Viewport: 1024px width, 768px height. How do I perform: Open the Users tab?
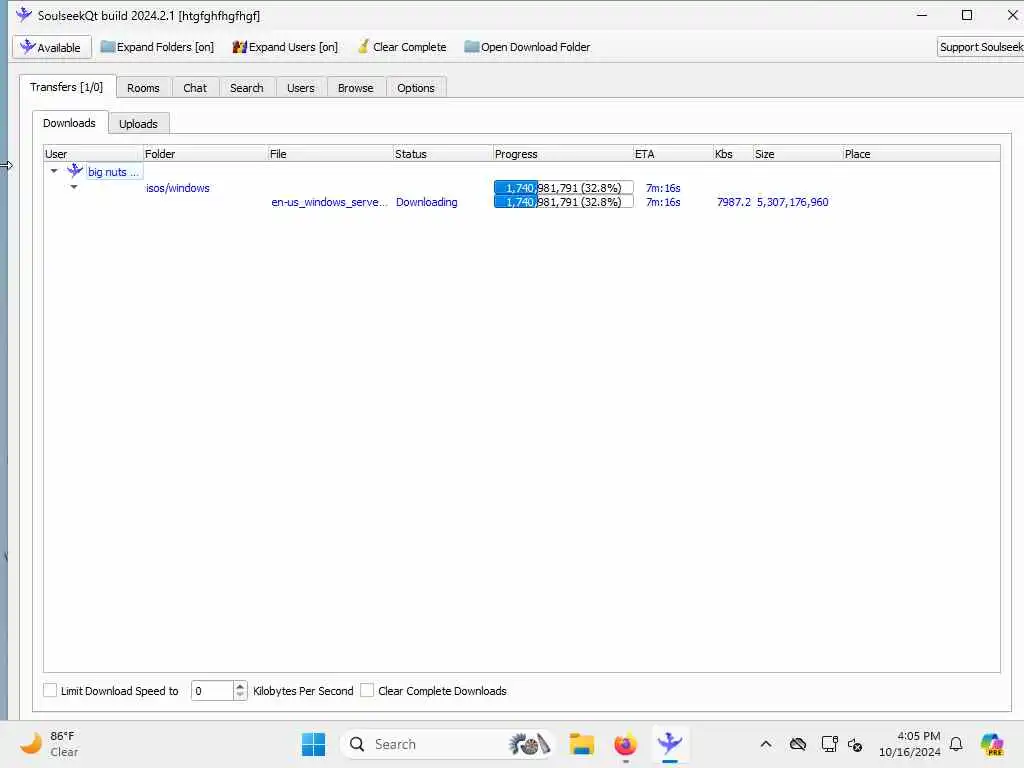pos(300,88)
